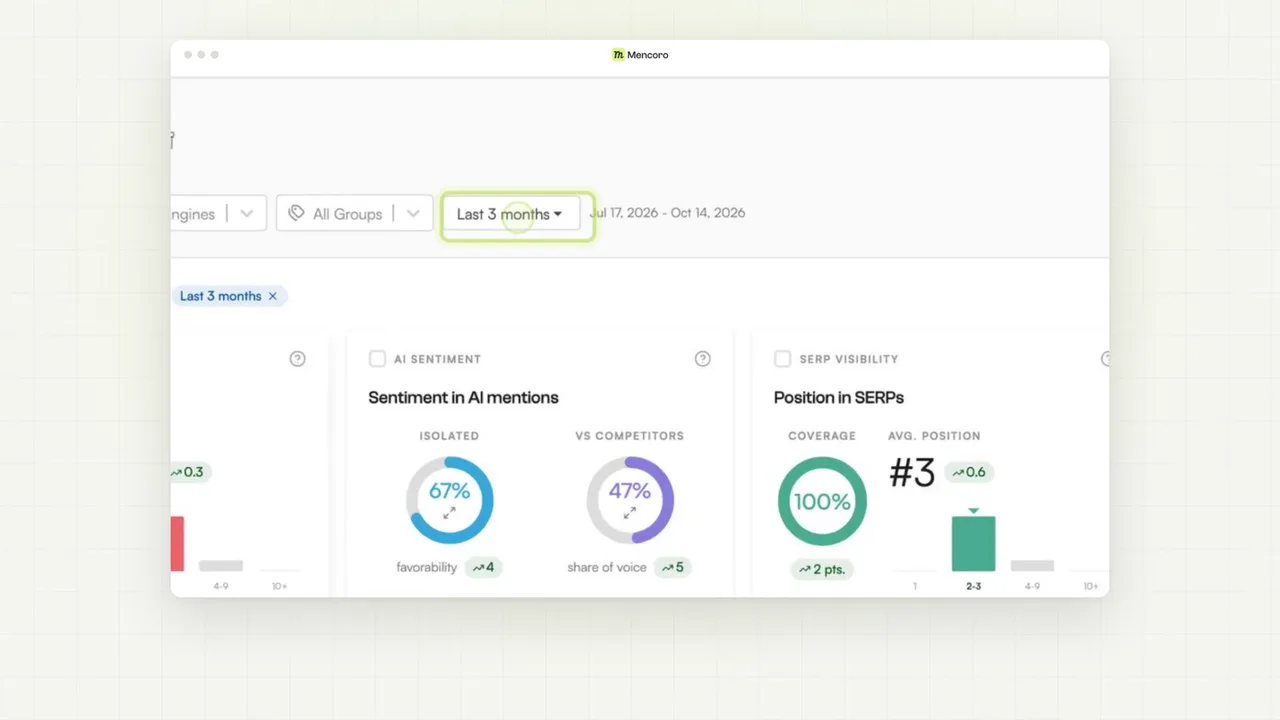Image resolution: width=1280 pixels, height=720 pixels.
Task: Click the red position bar
Action: coord(177,544)
